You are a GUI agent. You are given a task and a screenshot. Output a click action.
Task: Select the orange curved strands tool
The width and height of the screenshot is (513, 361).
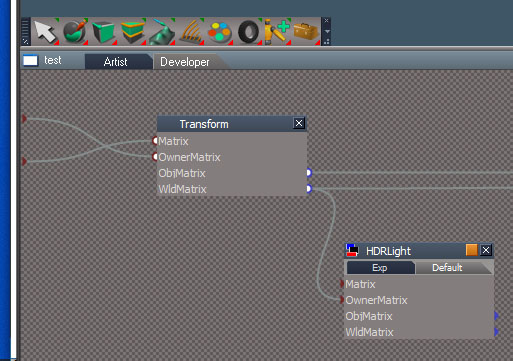(x=191, y=32)
